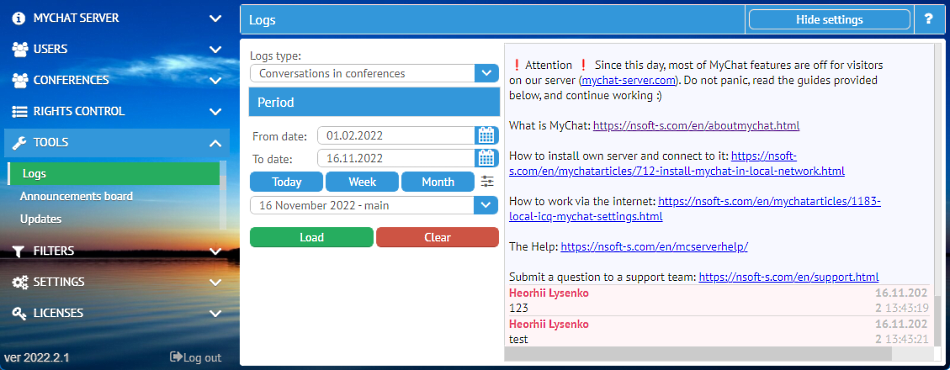
Task: Click the Log out exit icon
Action: point(176,357)
